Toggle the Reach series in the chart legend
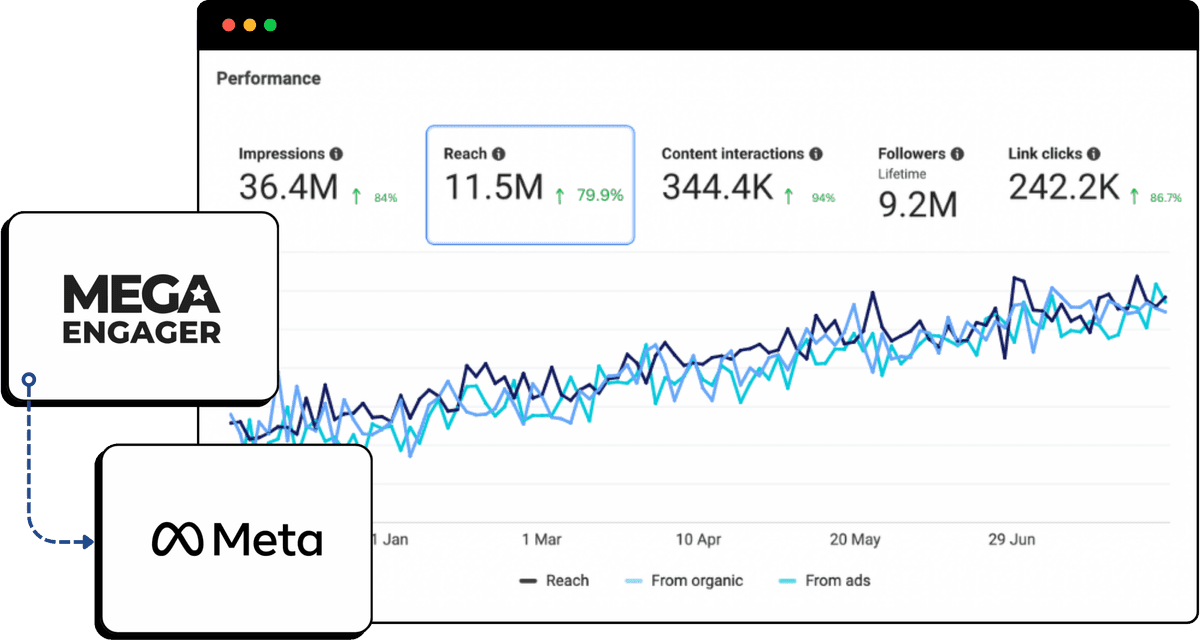Viewport: 1200px width, 641px height. pos(554,580)
